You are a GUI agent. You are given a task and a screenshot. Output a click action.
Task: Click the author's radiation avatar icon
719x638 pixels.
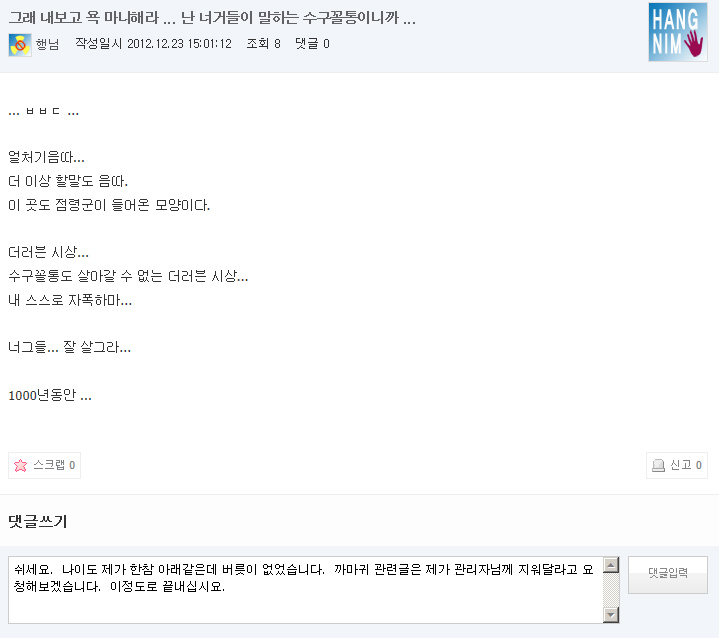point(20,45)
